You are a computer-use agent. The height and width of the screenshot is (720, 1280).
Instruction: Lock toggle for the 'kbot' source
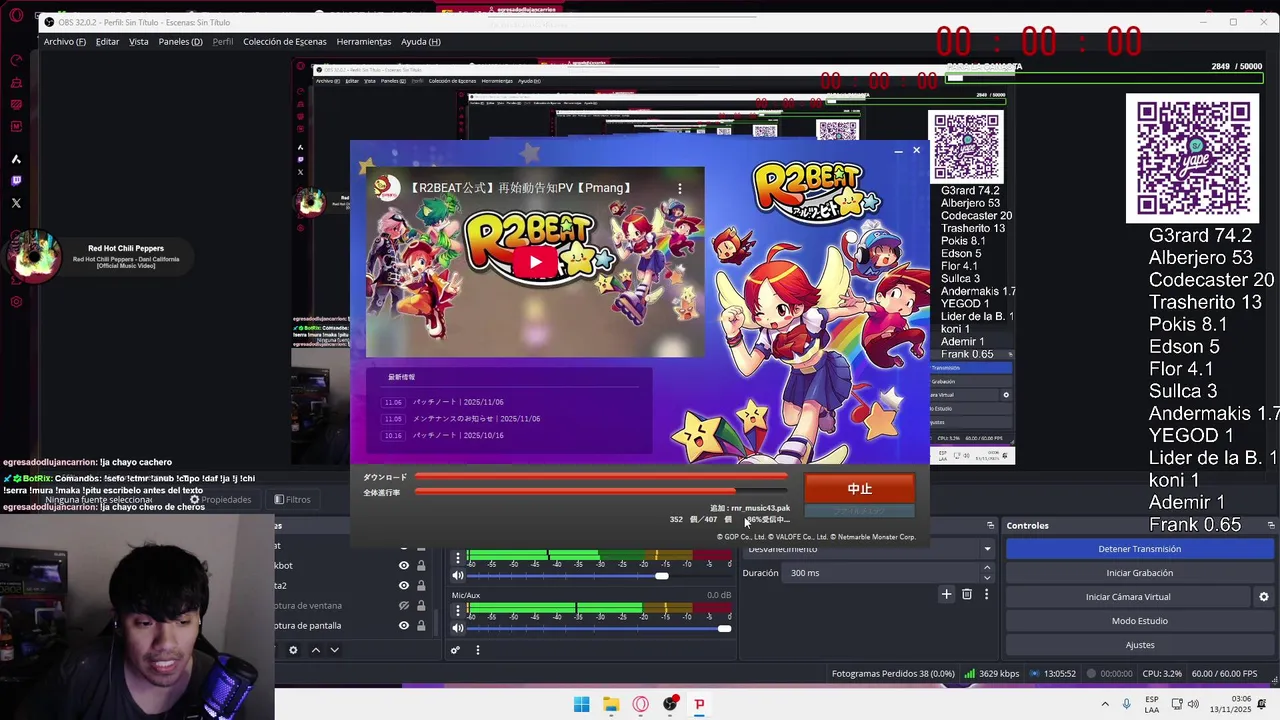coord(421,566)
